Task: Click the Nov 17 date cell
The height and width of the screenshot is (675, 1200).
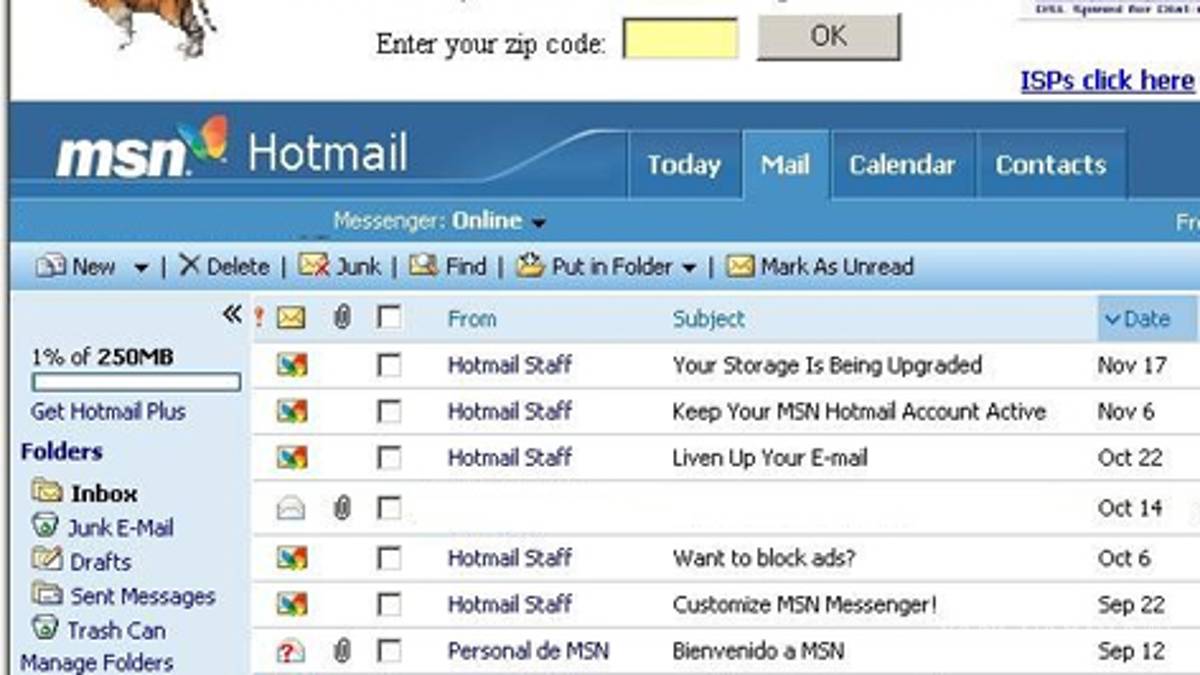Action: [x=1132, y=365]
